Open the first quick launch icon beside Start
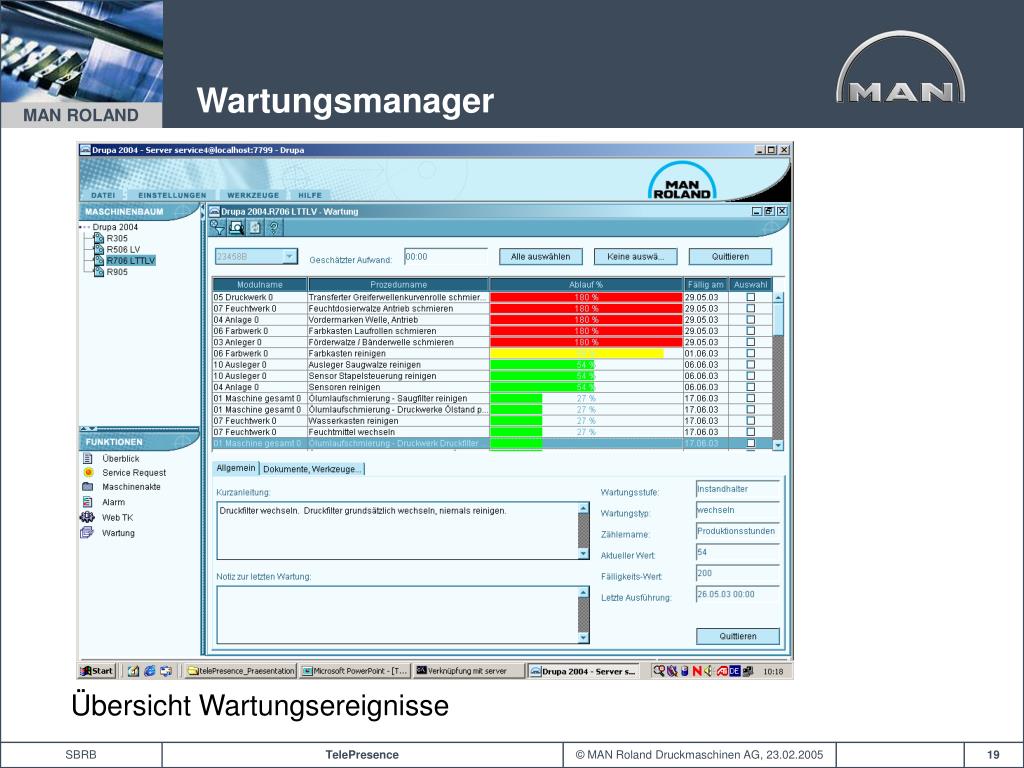 (x=133, y=671)
